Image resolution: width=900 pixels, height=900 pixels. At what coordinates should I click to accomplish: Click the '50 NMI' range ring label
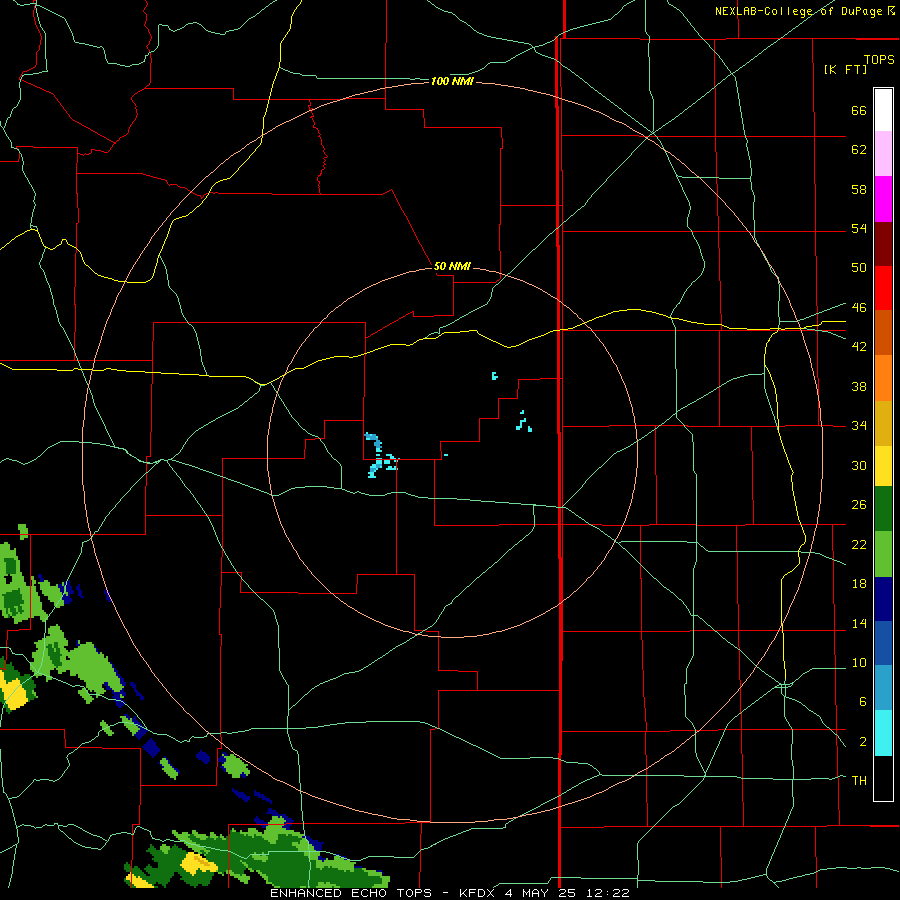click(x=452, y=266)
